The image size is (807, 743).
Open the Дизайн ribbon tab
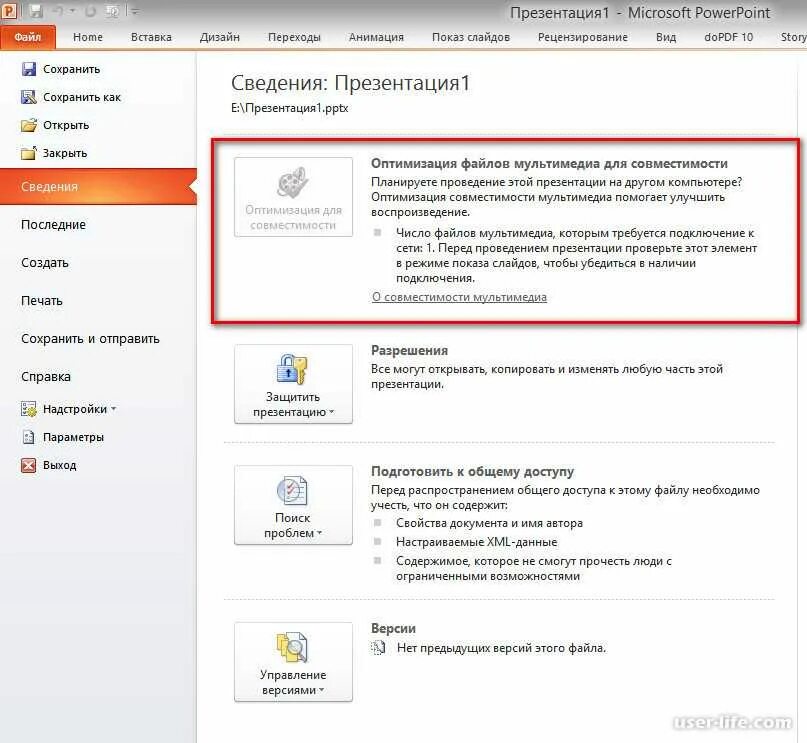[x=220, y=37]
